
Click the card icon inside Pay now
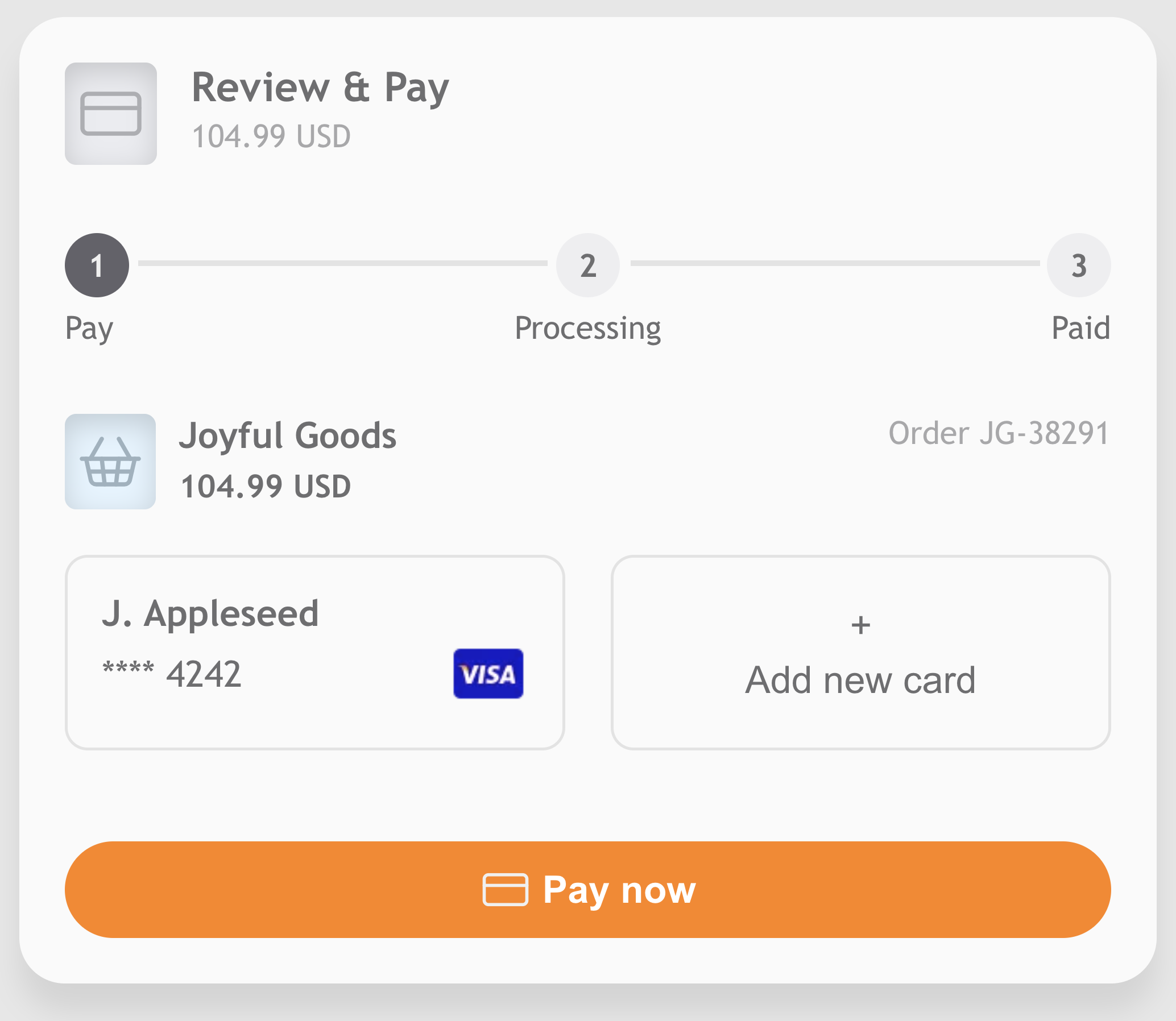(505, 889)
